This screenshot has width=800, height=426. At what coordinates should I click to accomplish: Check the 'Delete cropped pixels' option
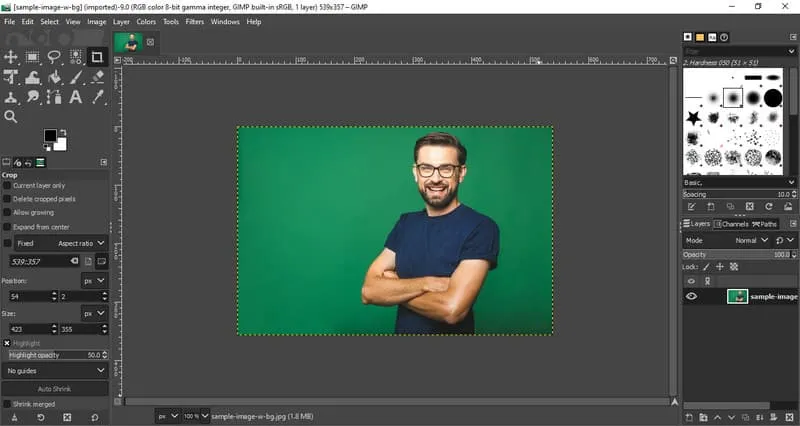(8, 199)
